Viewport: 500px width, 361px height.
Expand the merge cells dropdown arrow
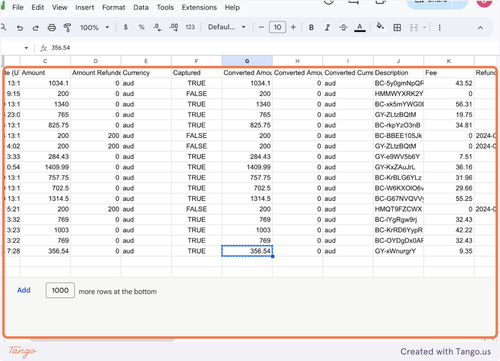[424, 28]
